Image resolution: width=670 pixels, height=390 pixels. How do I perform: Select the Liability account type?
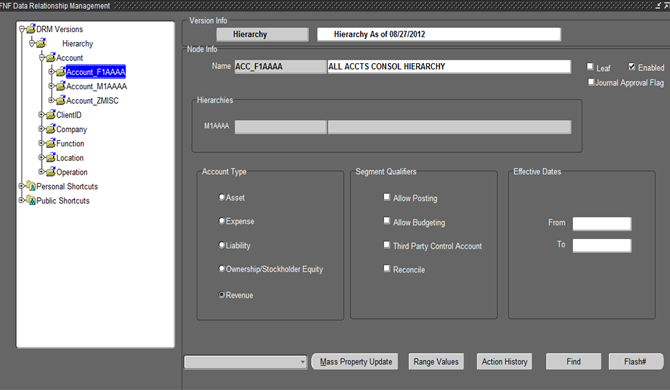221,245
